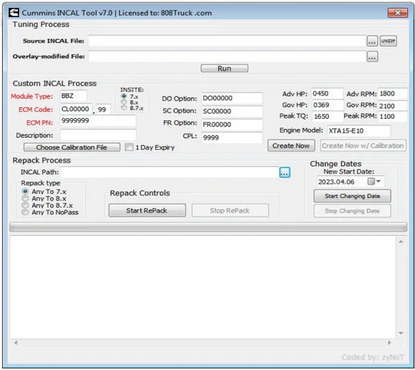
Task: Focus the ECM Code suffix field 99
Action: pos(103,109)
